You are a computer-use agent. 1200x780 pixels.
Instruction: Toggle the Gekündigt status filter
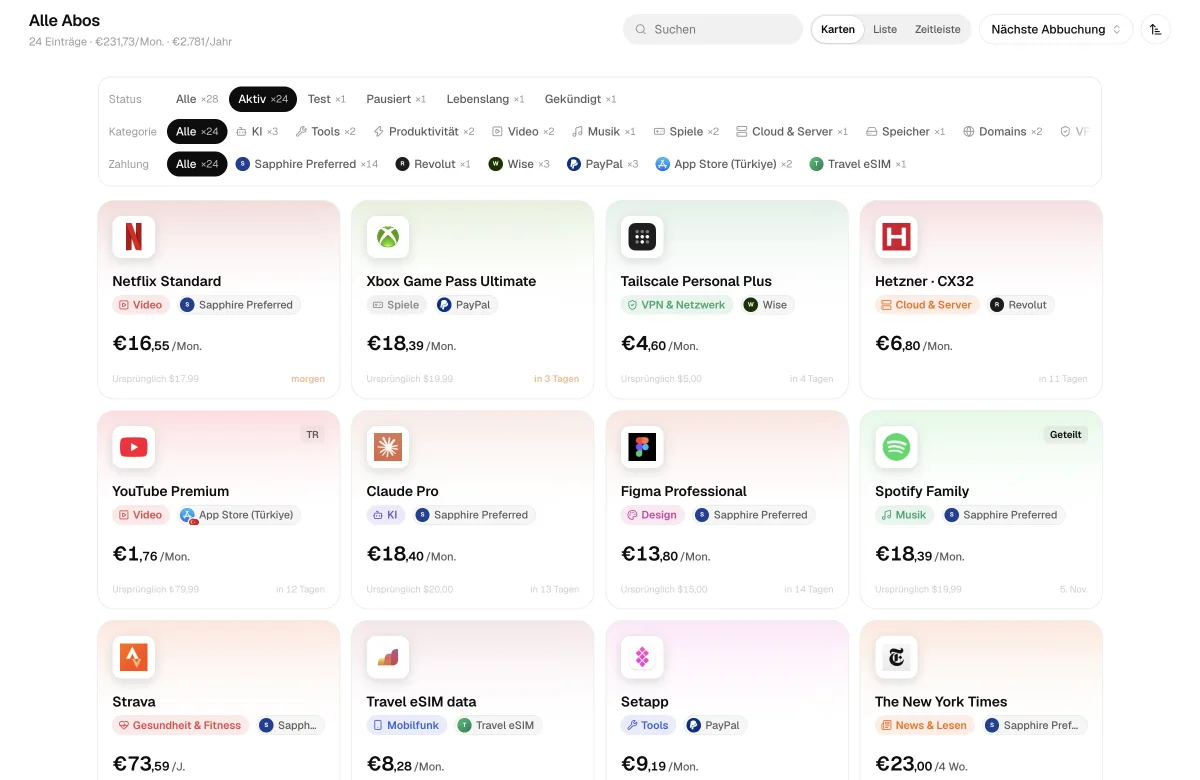pos(580,99)
